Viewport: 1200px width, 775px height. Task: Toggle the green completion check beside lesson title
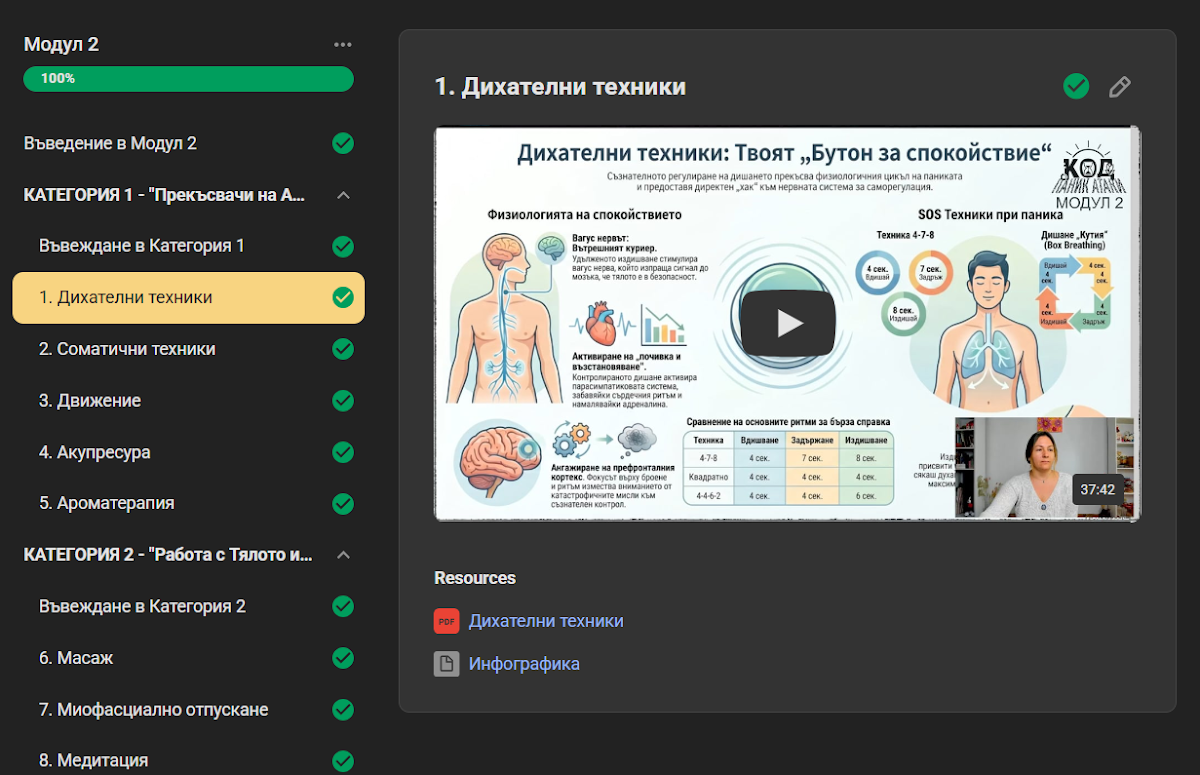1076,87
